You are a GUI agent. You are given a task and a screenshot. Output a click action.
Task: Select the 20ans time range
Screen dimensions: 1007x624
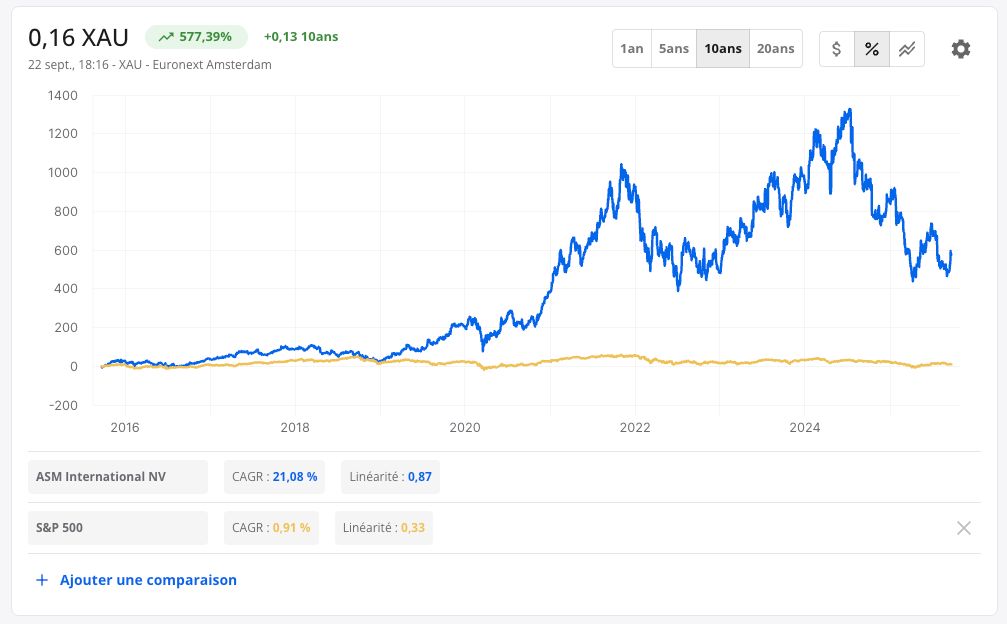(x=776, y=48)
